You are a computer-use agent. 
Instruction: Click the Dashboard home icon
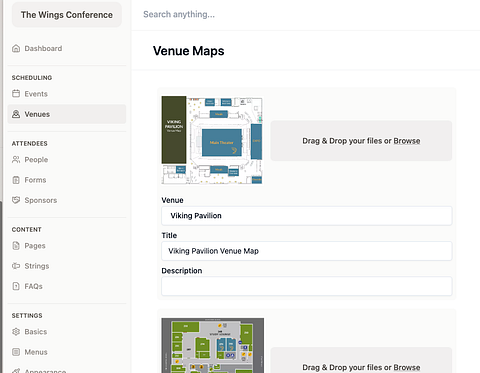tap(16, 48)
